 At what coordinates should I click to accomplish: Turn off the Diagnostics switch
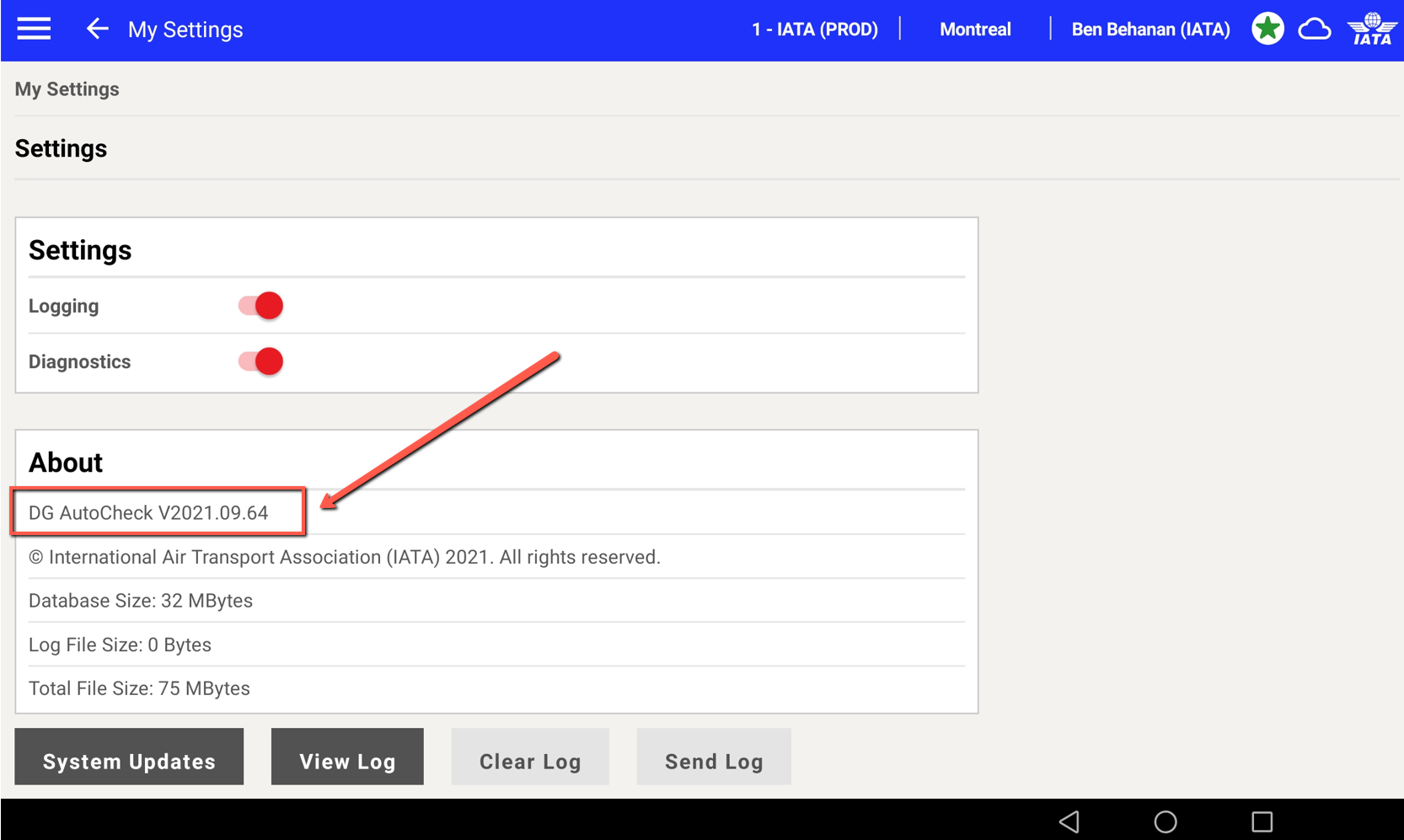pyautogui.click(x=260, y=361)
